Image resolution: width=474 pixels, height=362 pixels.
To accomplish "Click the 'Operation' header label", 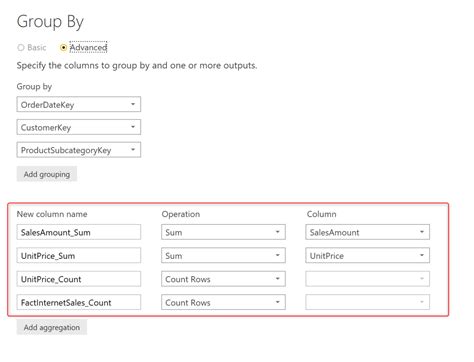I will pos(181,214).
